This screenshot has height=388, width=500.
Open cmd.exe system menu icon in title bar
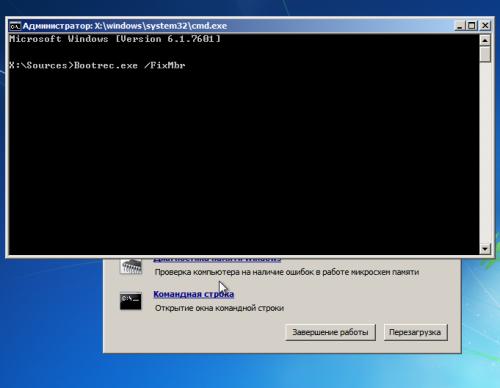(x=15, y=26)
